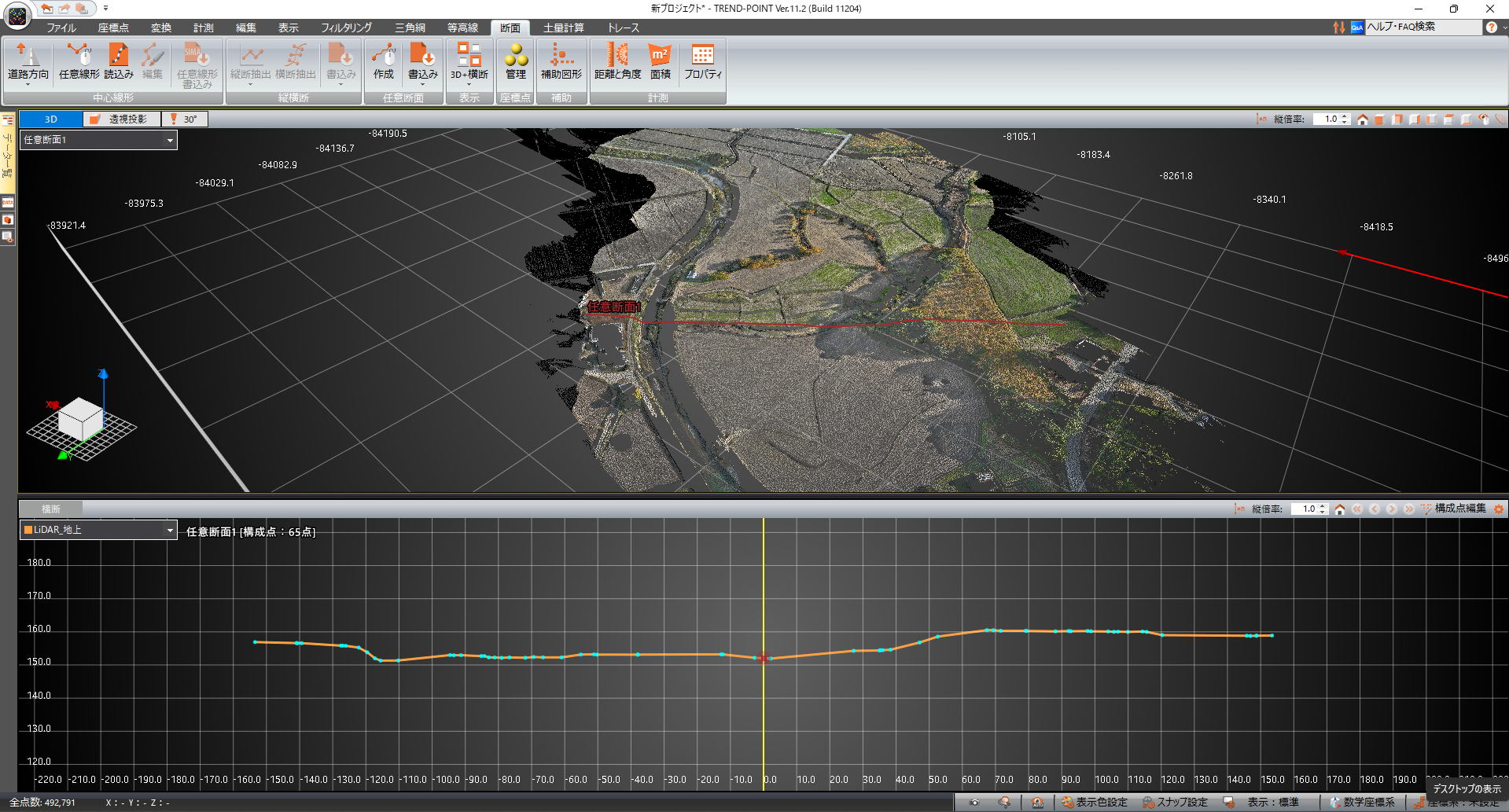
Task: Click the 3D view 縦倍率 value field
Action: click(x=1327, y=119)
